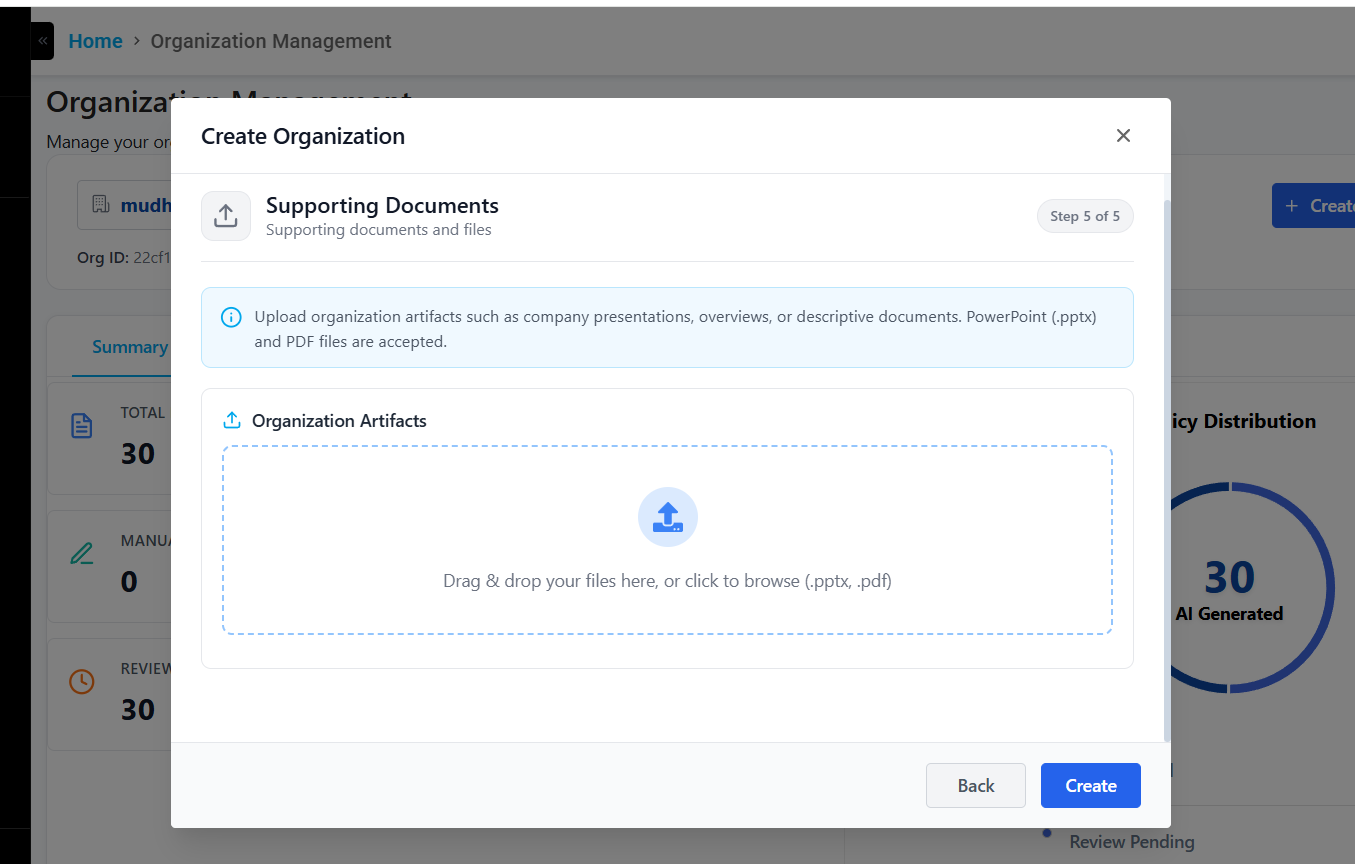
Task: Close the Create Organization dialog
Action: pyautogui.click(x=1123, y=136)
